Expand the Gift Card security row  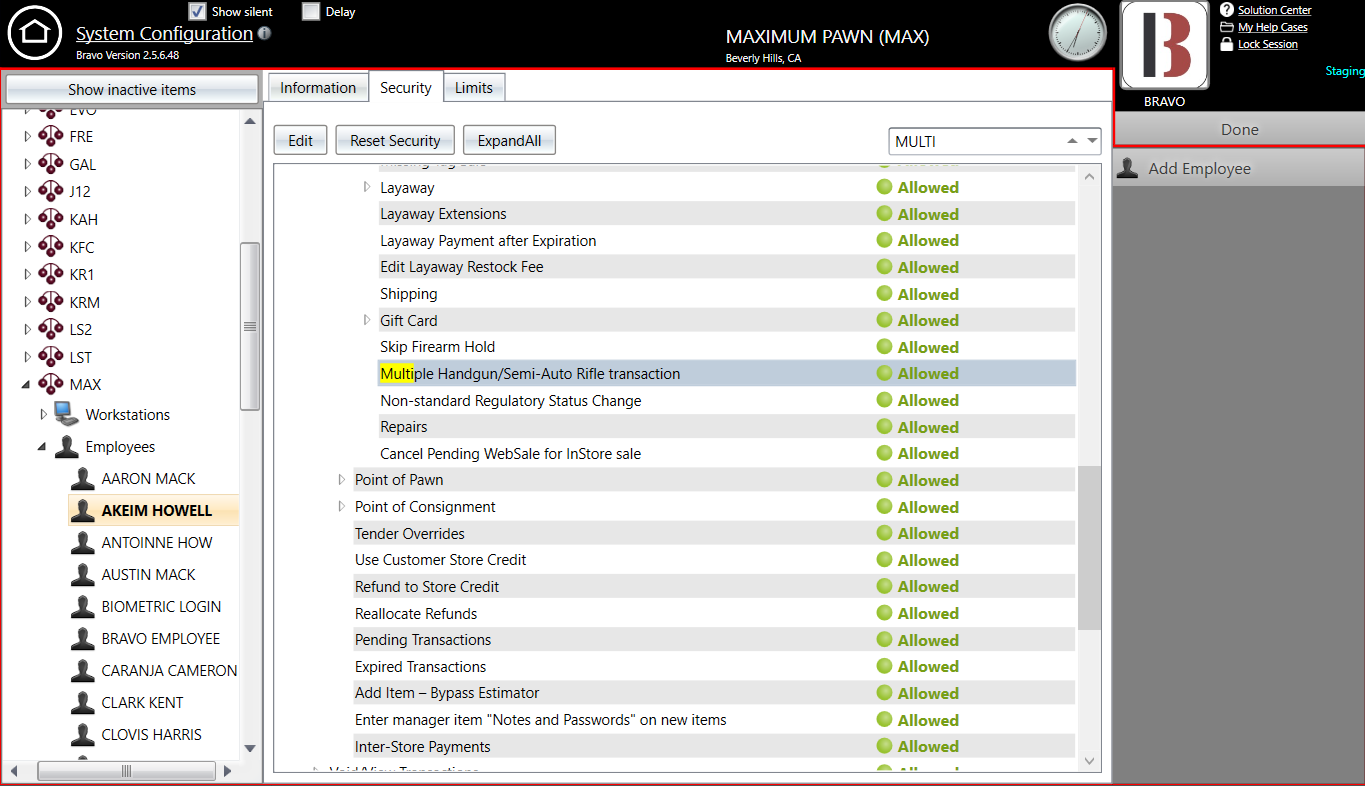click(x=367, y=320)
